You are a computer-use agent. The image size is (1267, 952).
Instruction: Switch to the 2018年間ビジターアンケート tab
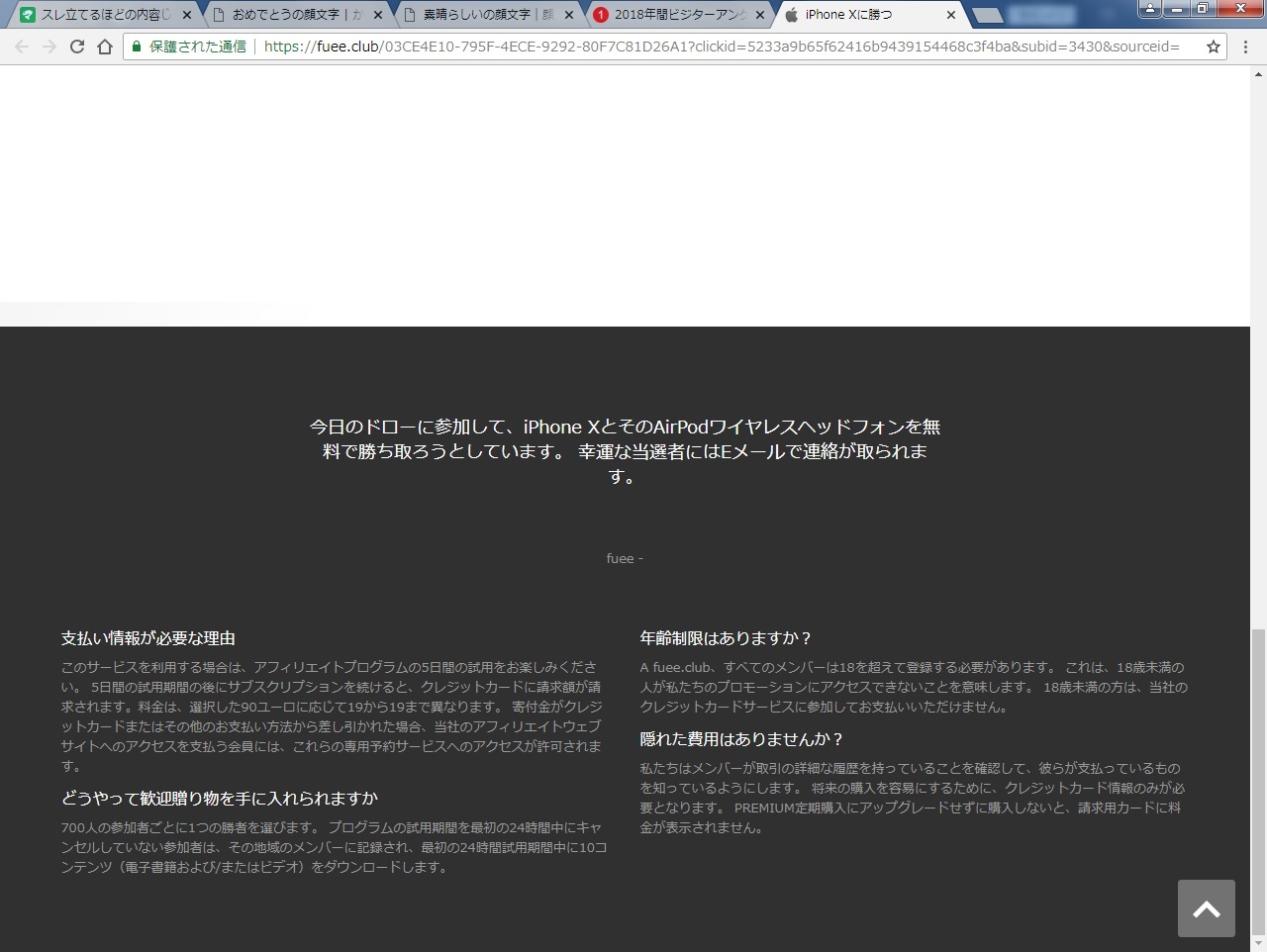(x=678, y=15)
